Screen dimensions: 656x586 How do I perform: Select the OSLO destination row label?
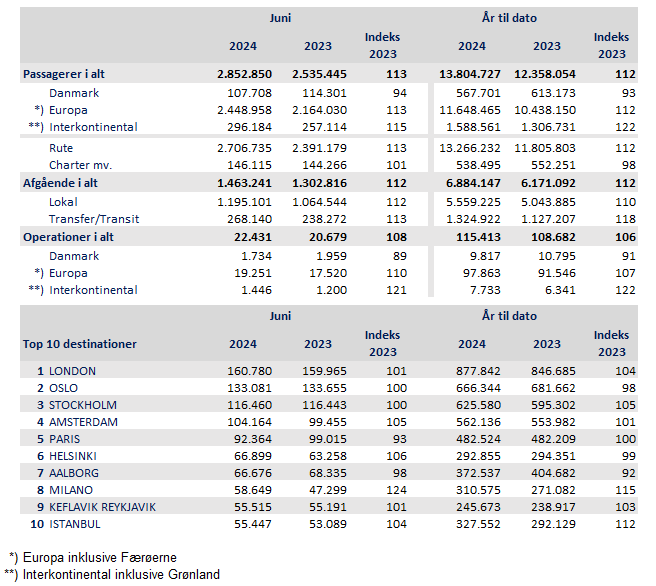tap(64, 388)
